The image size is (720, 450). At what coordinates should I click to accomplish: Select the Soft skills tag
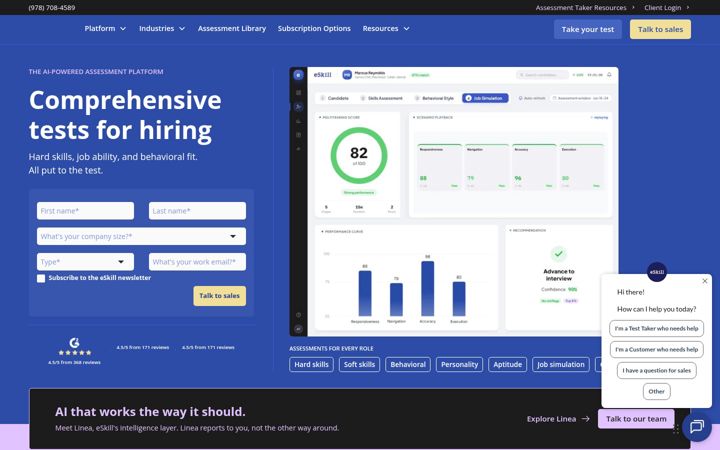click(x=359, y=365)
